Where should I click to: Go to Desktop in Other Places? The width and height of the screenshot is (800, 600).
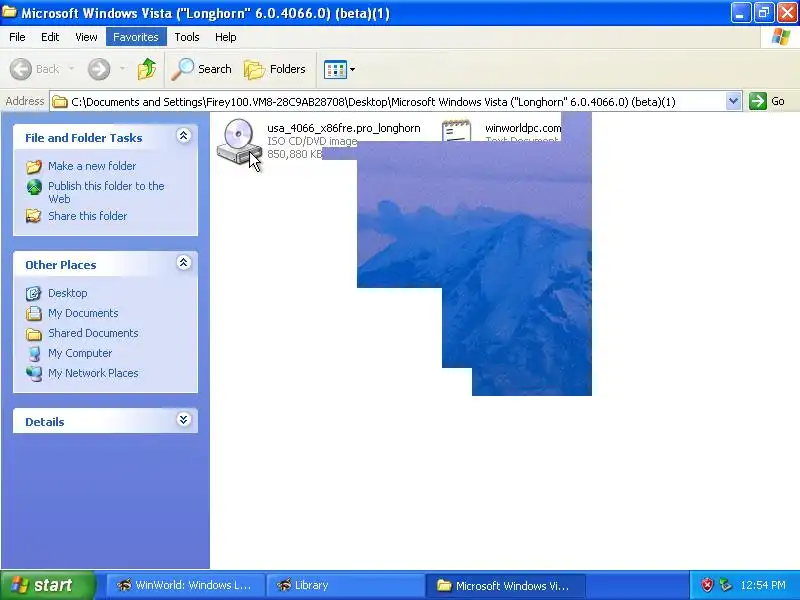click(x=67, y=293)
